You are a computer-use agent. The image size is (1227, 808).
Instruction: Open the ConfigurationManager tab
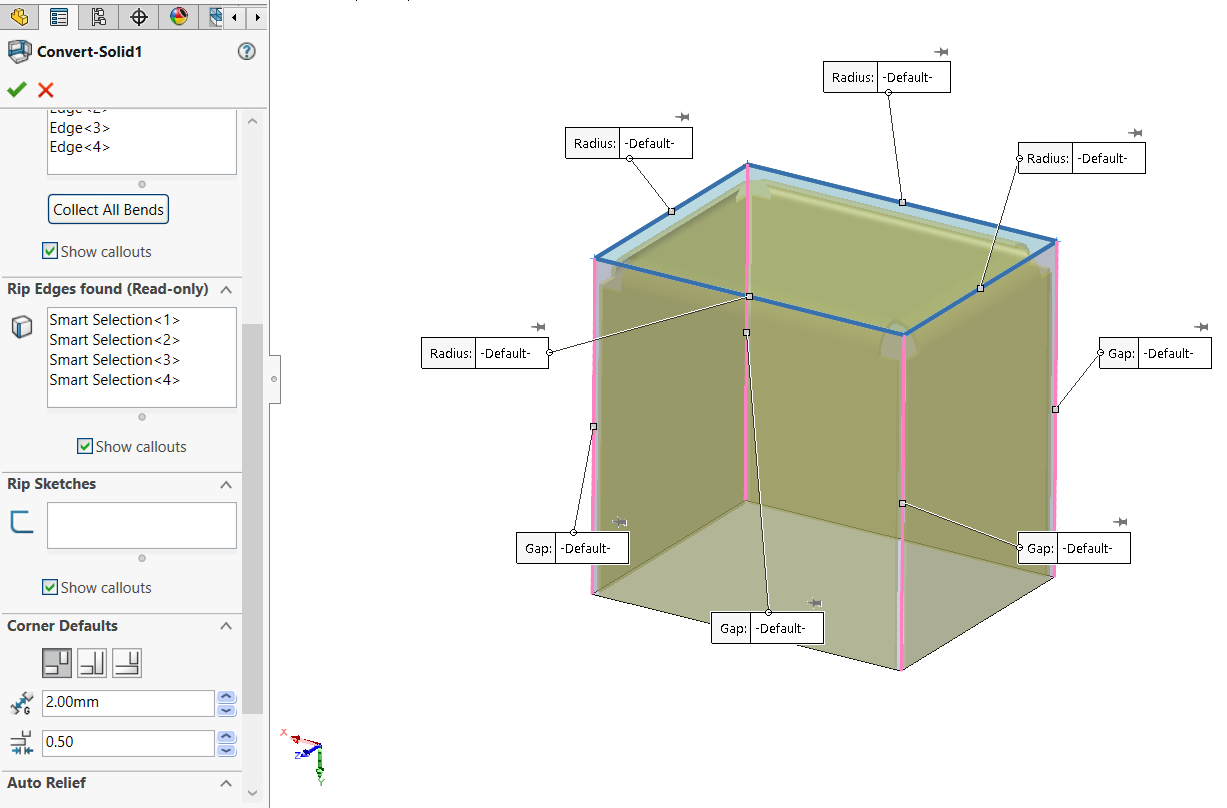(x=98, y=17)
